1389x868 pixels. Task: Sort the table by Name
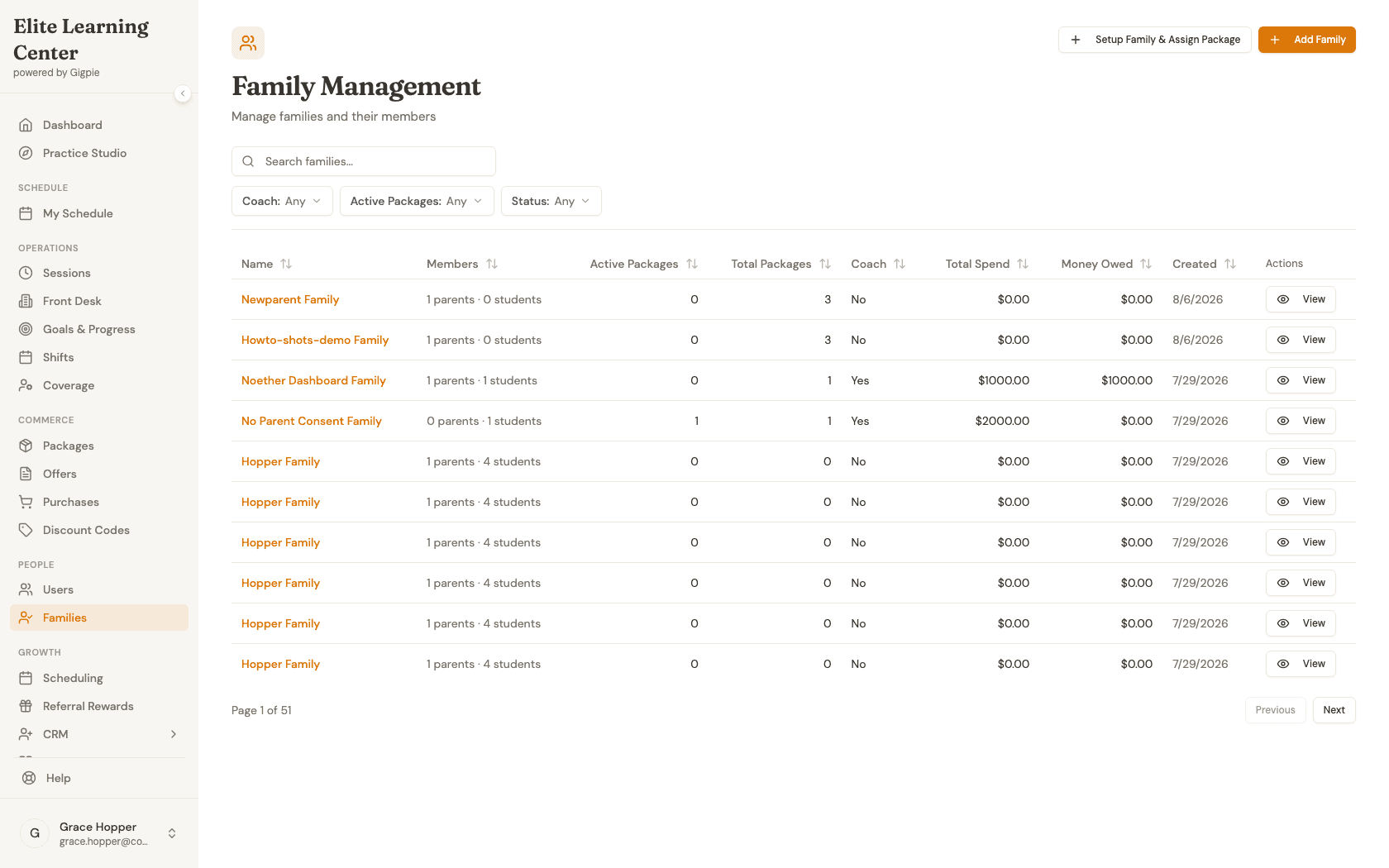(267, 264)
